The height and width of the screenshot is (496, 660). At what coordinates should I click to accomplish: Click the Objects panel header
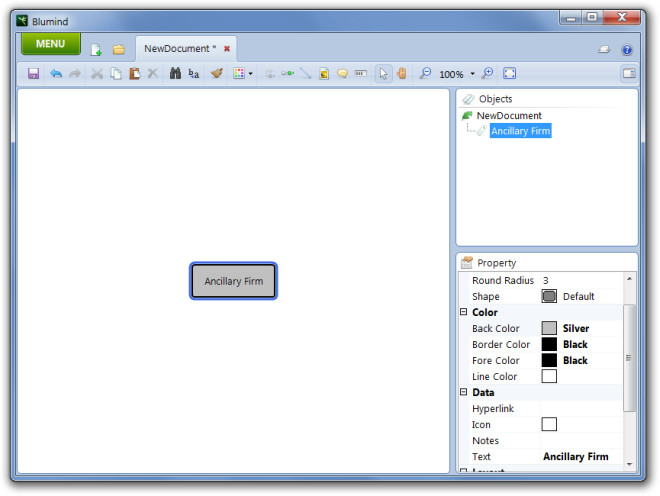(547, 99)
